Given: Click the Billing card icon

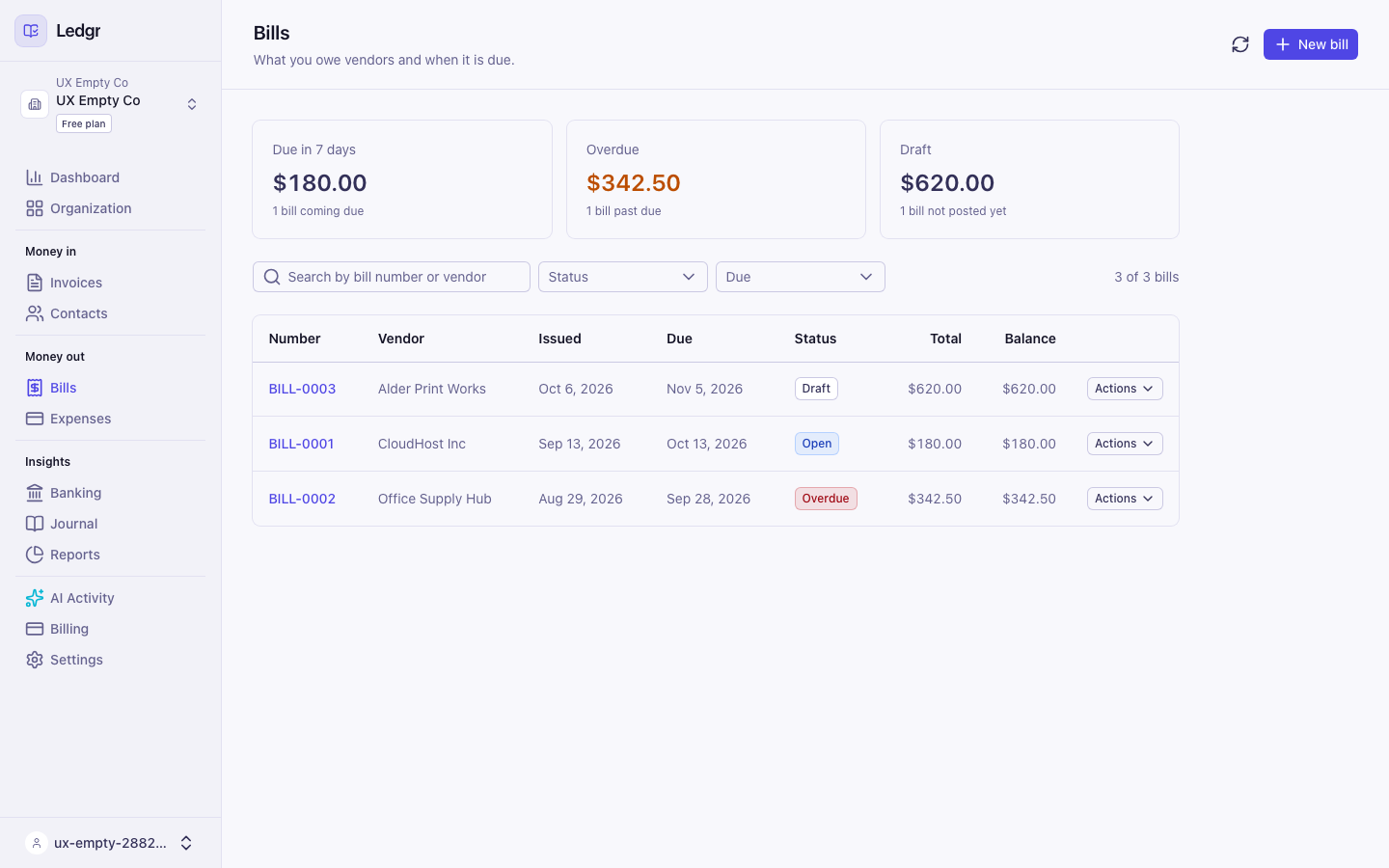Looking at the screenshot, I should [35, 629].
